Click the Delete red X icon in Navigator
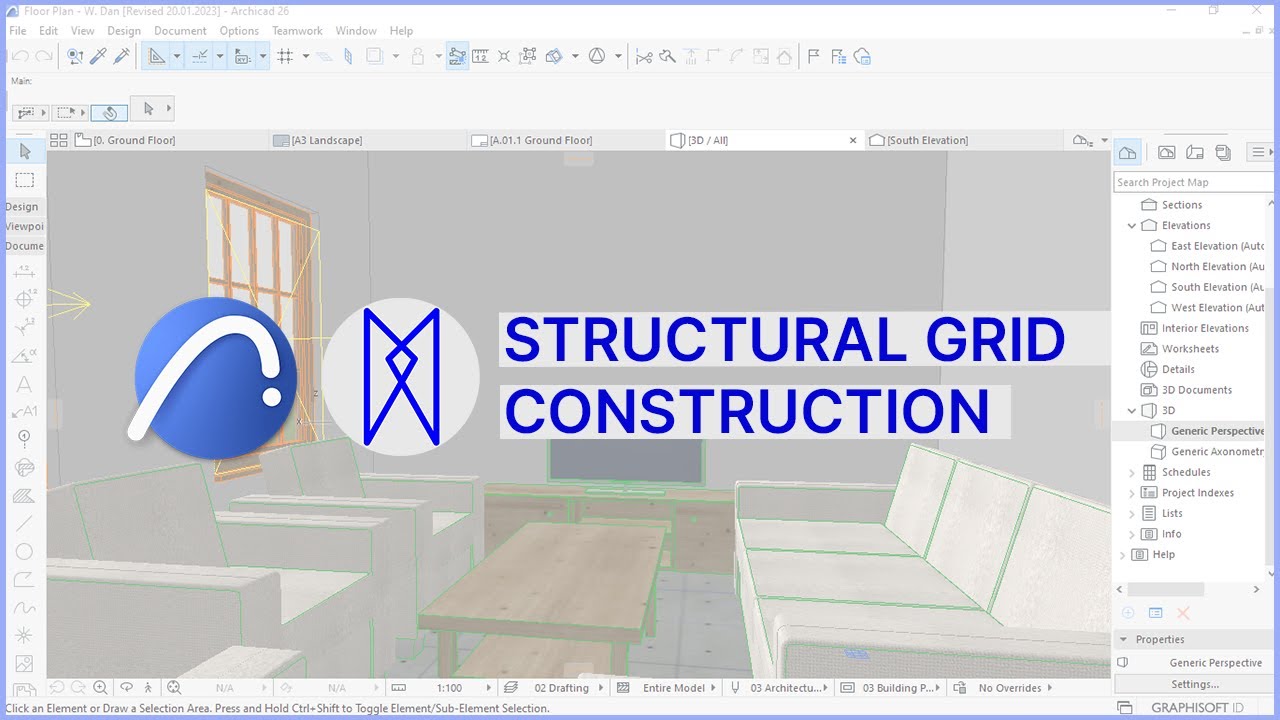This screenshot has height=720, width=1280. coord(1183,613)
